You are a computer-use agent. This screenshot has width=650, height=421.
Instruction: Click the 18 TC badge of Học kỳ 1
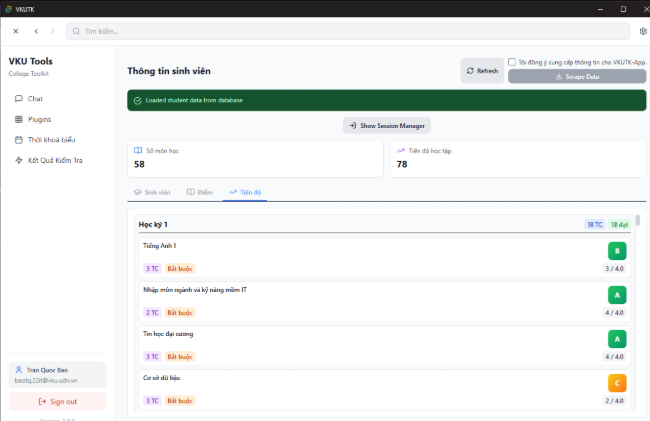point(594,224)
